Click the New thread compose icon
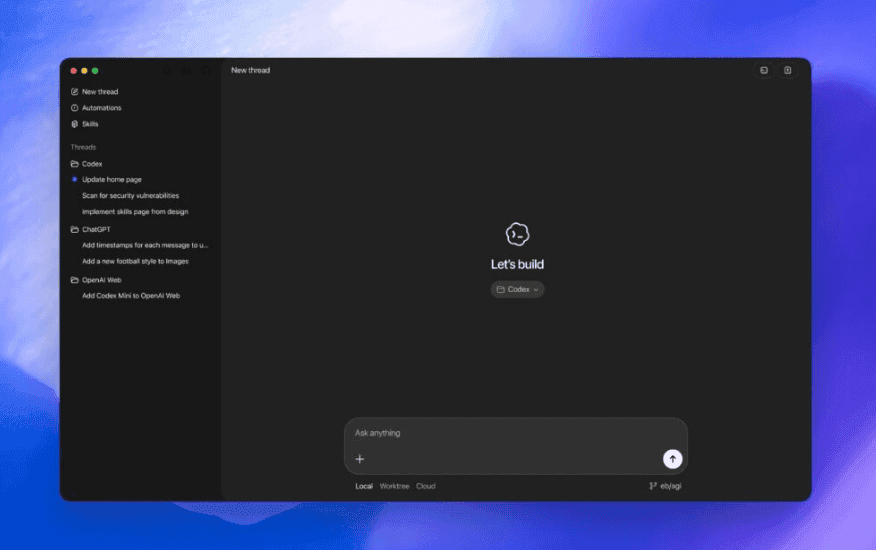This screenshot has height=550, width=876. click(74, 92)
